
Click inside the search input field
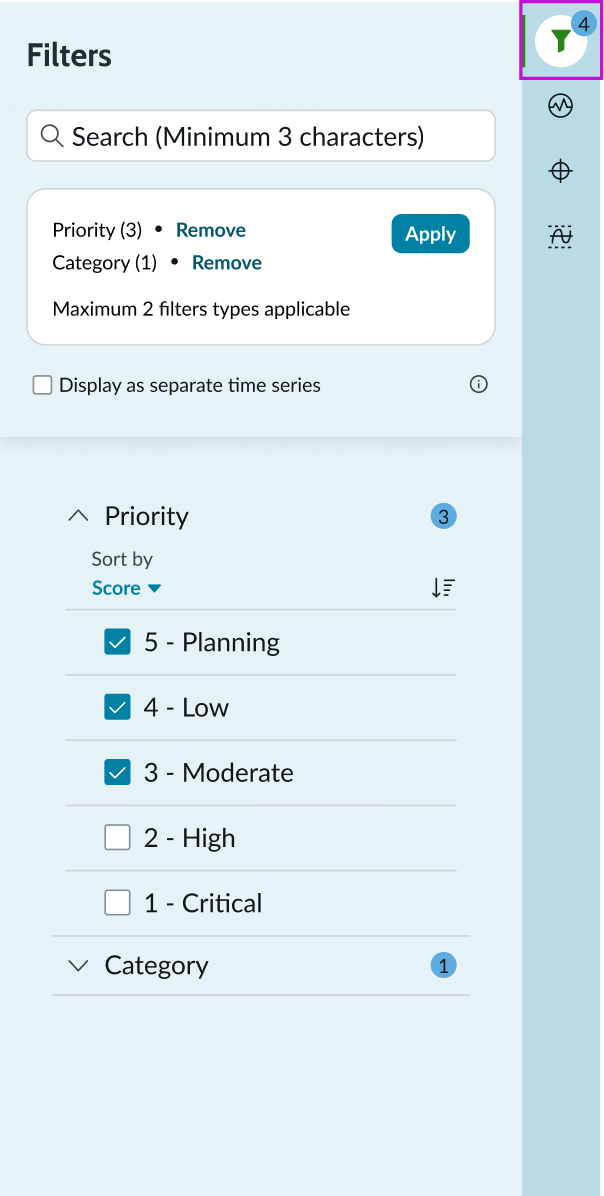(x=260, y=136)
